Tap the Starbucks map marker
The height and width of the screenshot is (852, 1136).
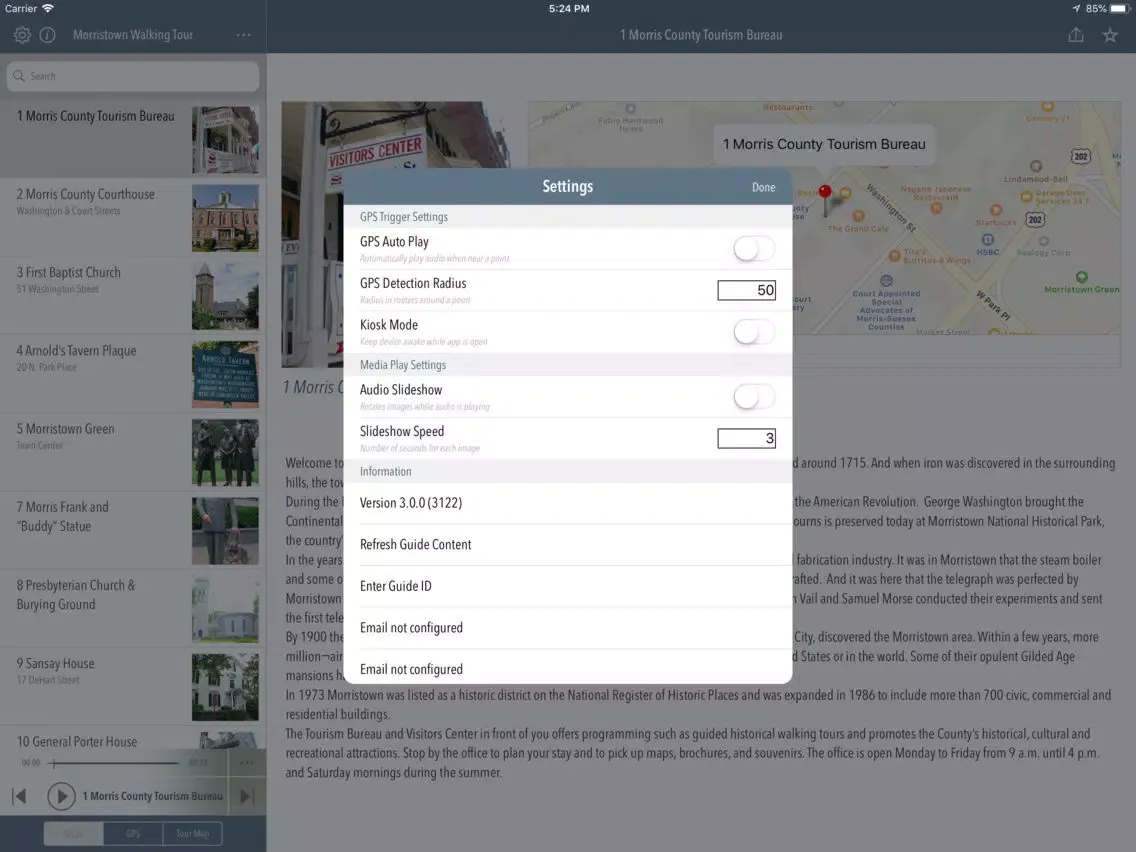tap(996, 210)
